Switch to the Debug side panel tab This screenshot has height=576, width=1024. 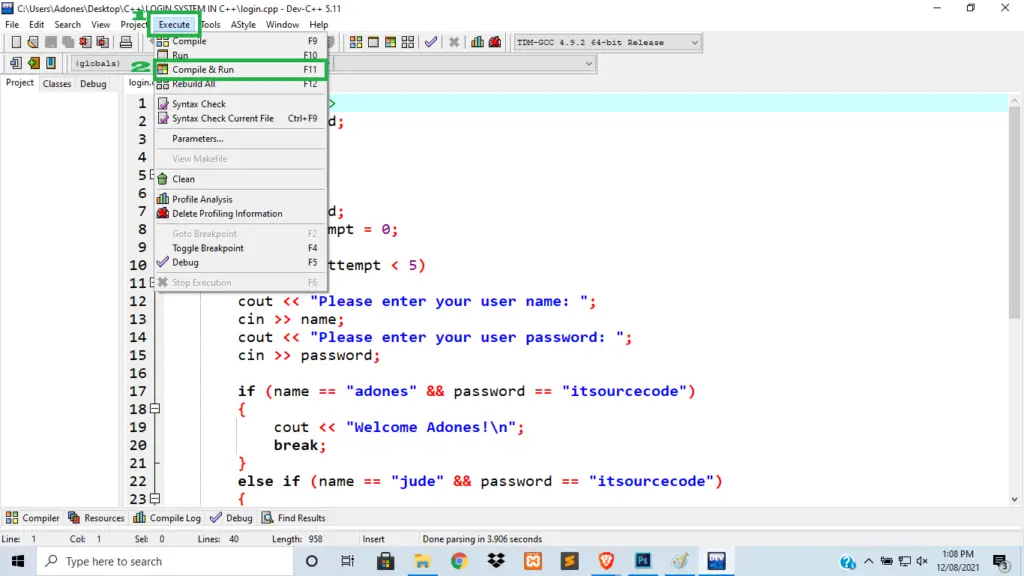[93, 84]
